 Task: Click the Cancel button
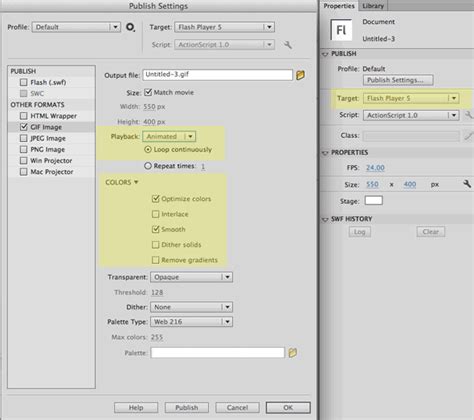tap(237, 407)
